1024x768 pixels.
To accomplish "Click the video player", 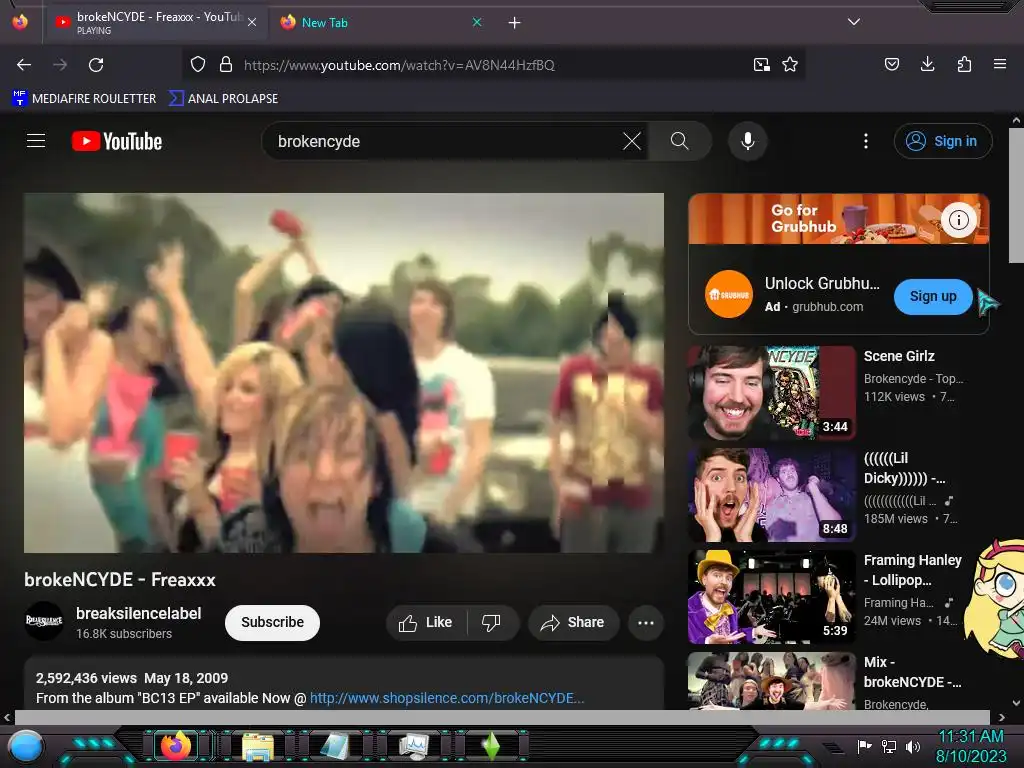I will point(344,372).
